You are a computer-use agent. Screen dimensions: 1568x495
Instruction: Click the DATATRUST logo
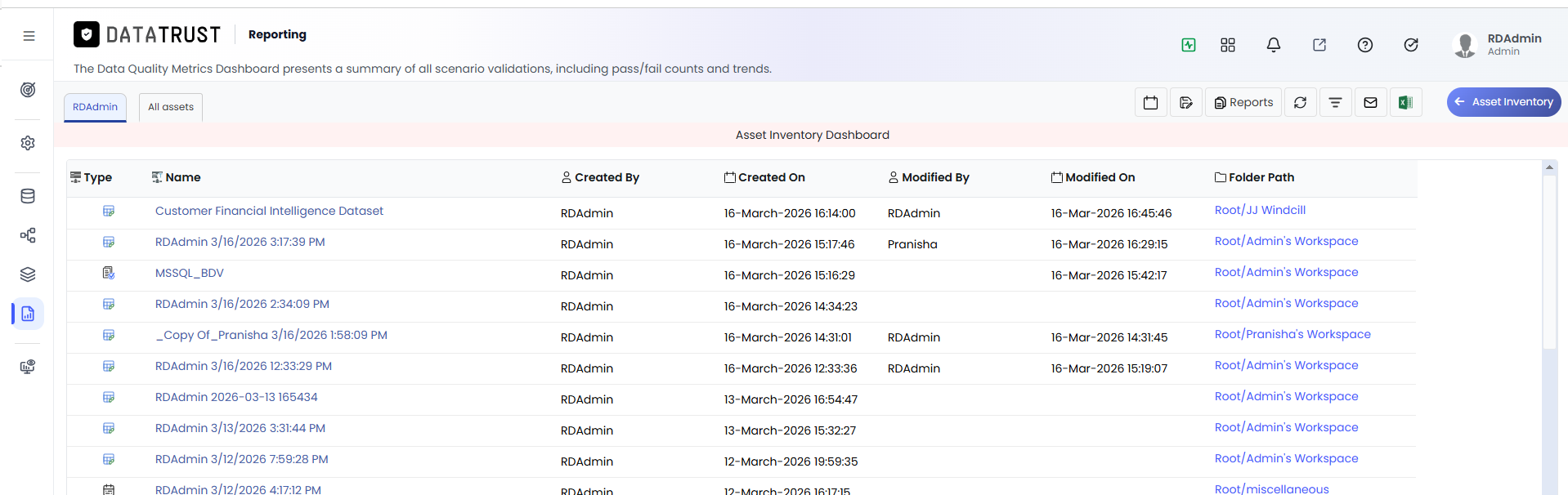[x=147, y=34]
